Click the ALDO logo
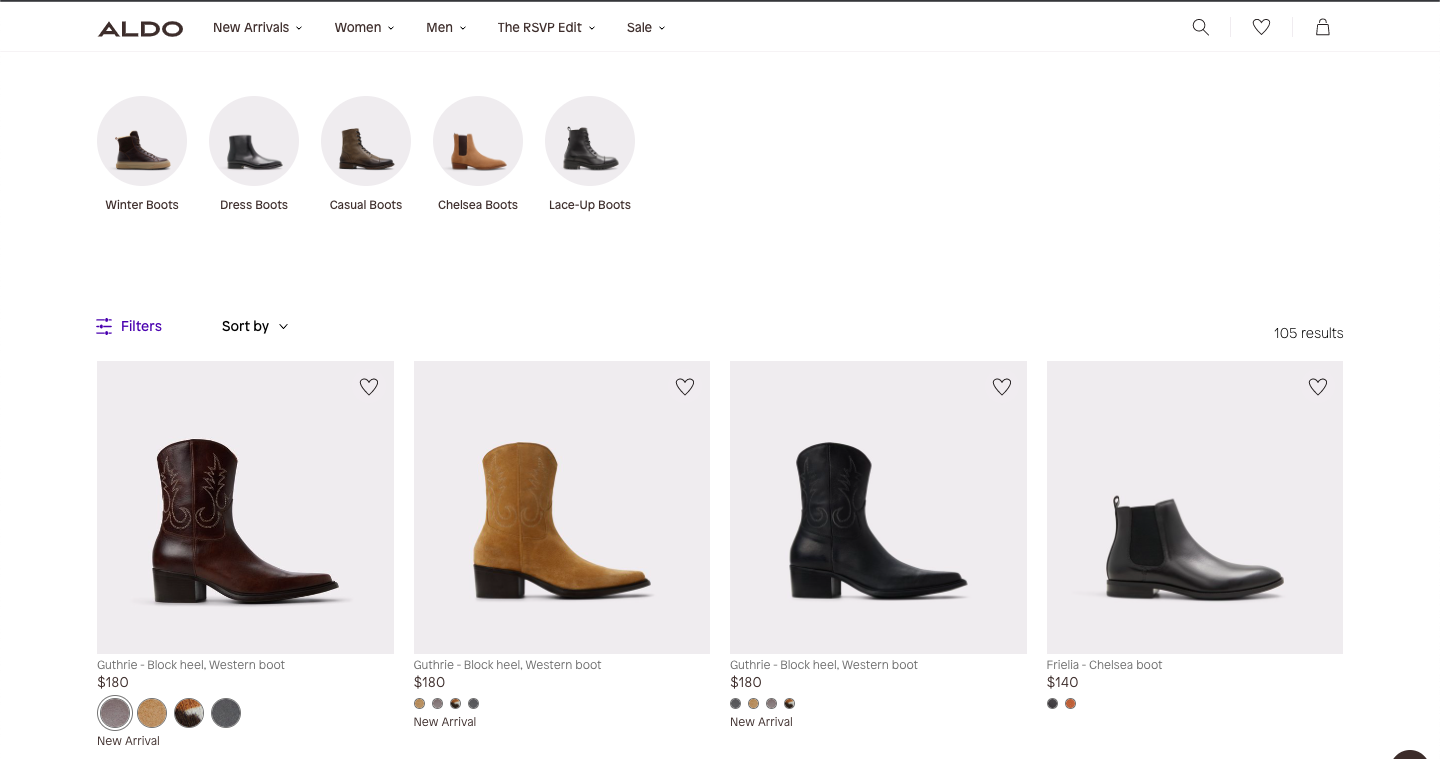 [x=140, y=28]
